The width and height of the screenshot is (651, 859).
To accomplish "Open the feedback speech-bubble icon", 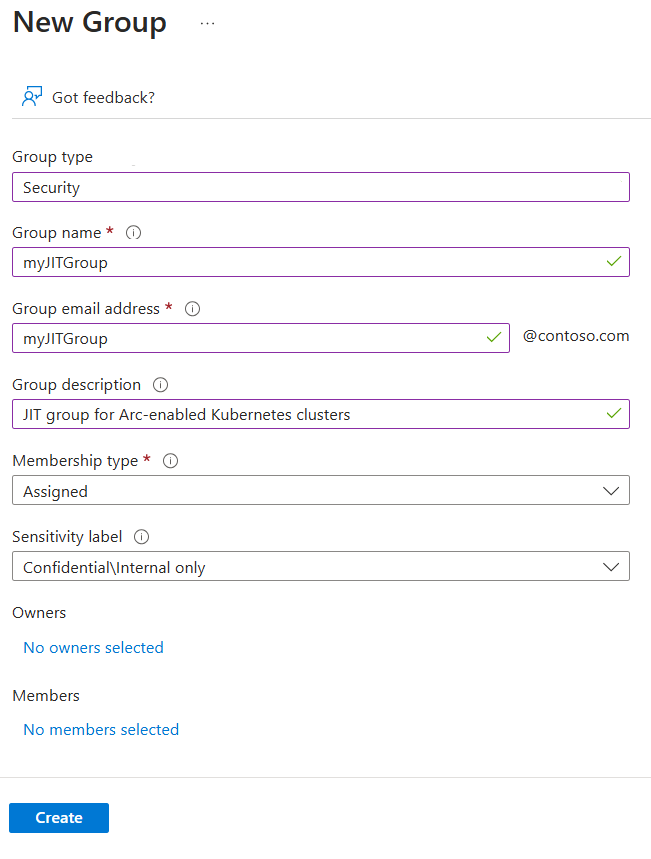I will 33,96.
